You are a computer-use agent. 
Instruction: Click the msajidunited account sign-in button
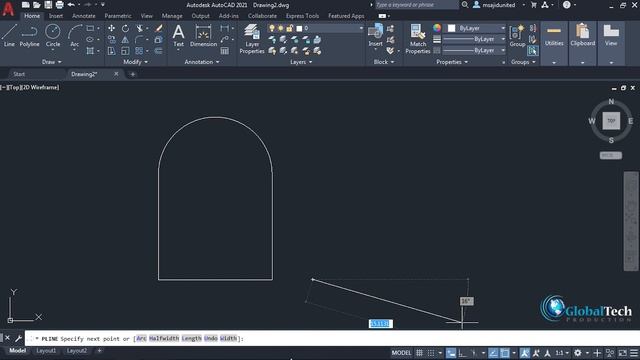click(x=494, y=5)
